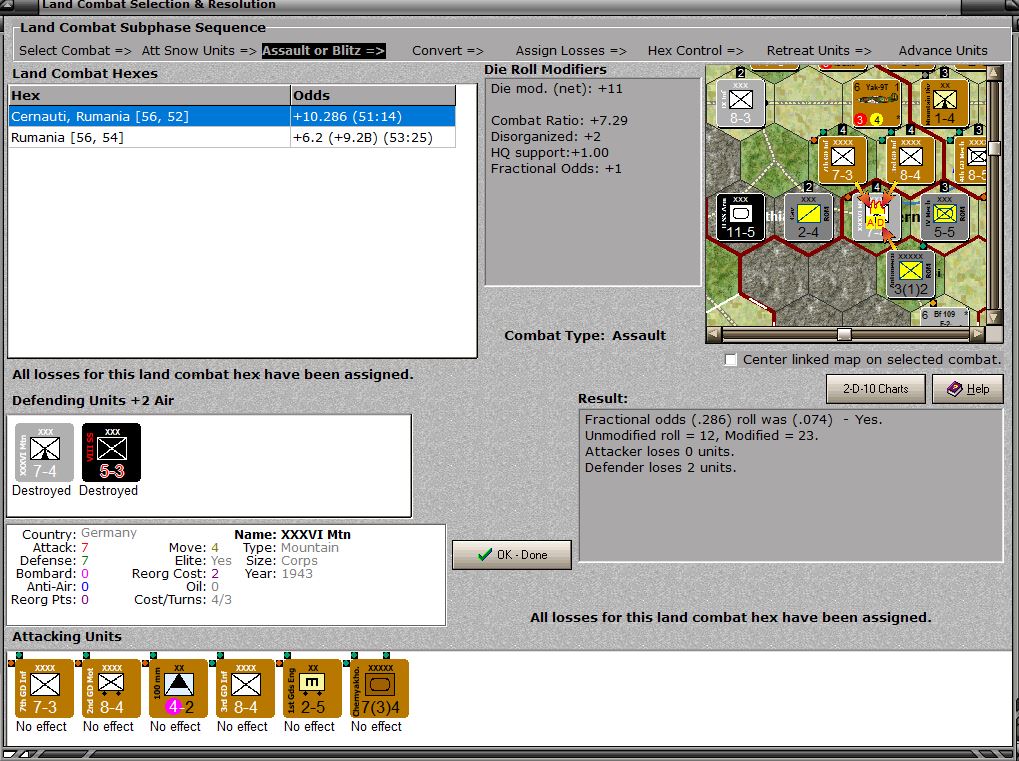
Task: Click the Advance Units subphase step
Action: pyautogui.click(x=943, y=50)
